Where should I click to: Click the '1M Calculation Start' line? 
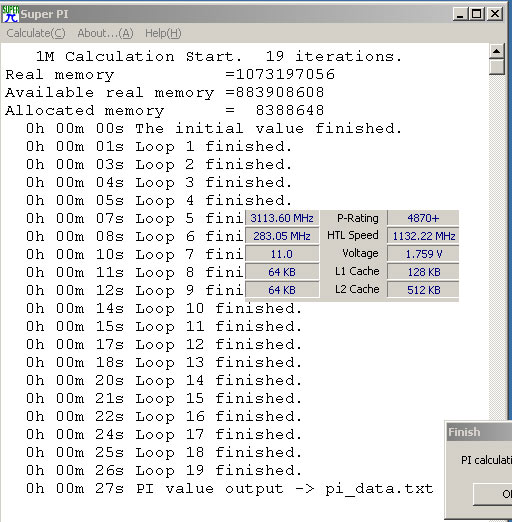pyautogui.click(x=219, y=57)
